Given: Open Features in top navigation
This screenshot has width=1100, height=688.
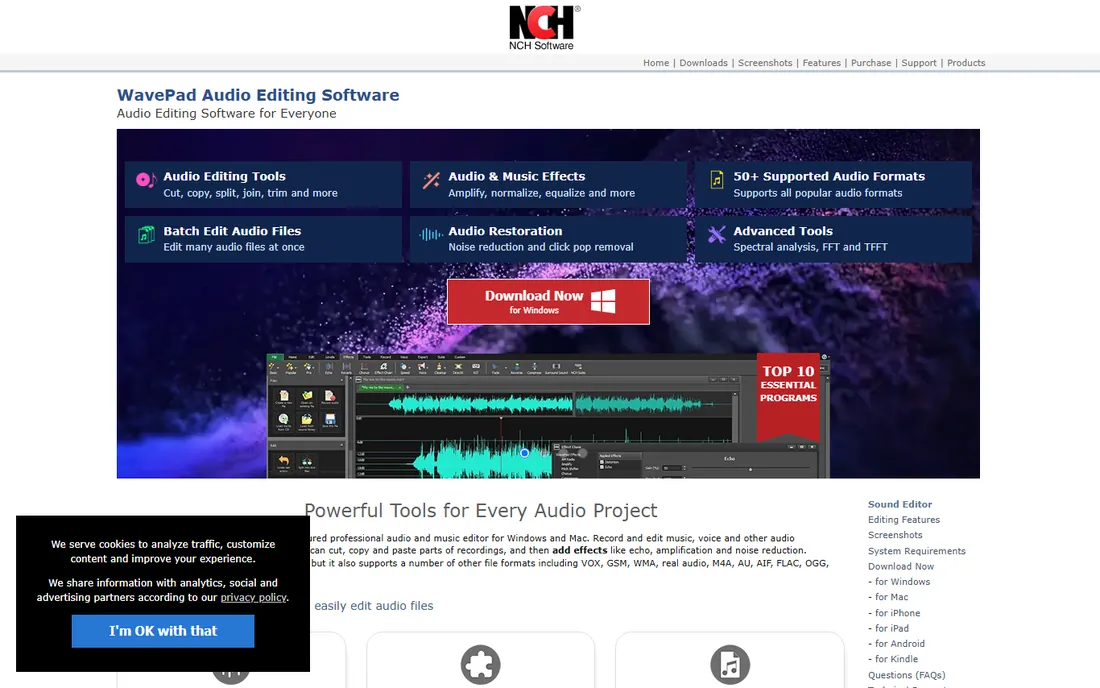Looking at the screenshot, I should point(821,63).
